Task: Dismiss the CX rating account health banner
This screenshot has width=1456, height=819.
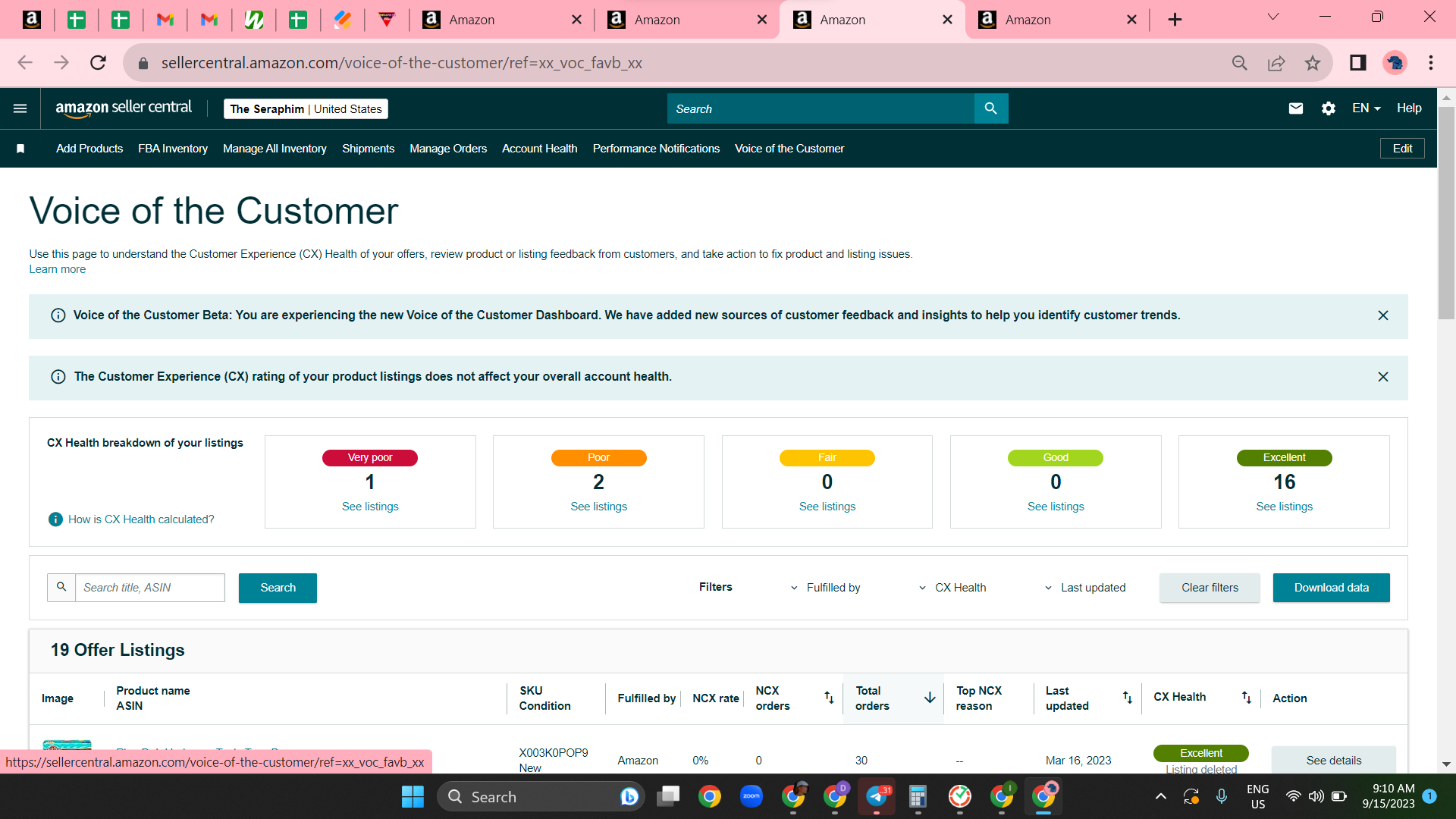Action: 1383,377
